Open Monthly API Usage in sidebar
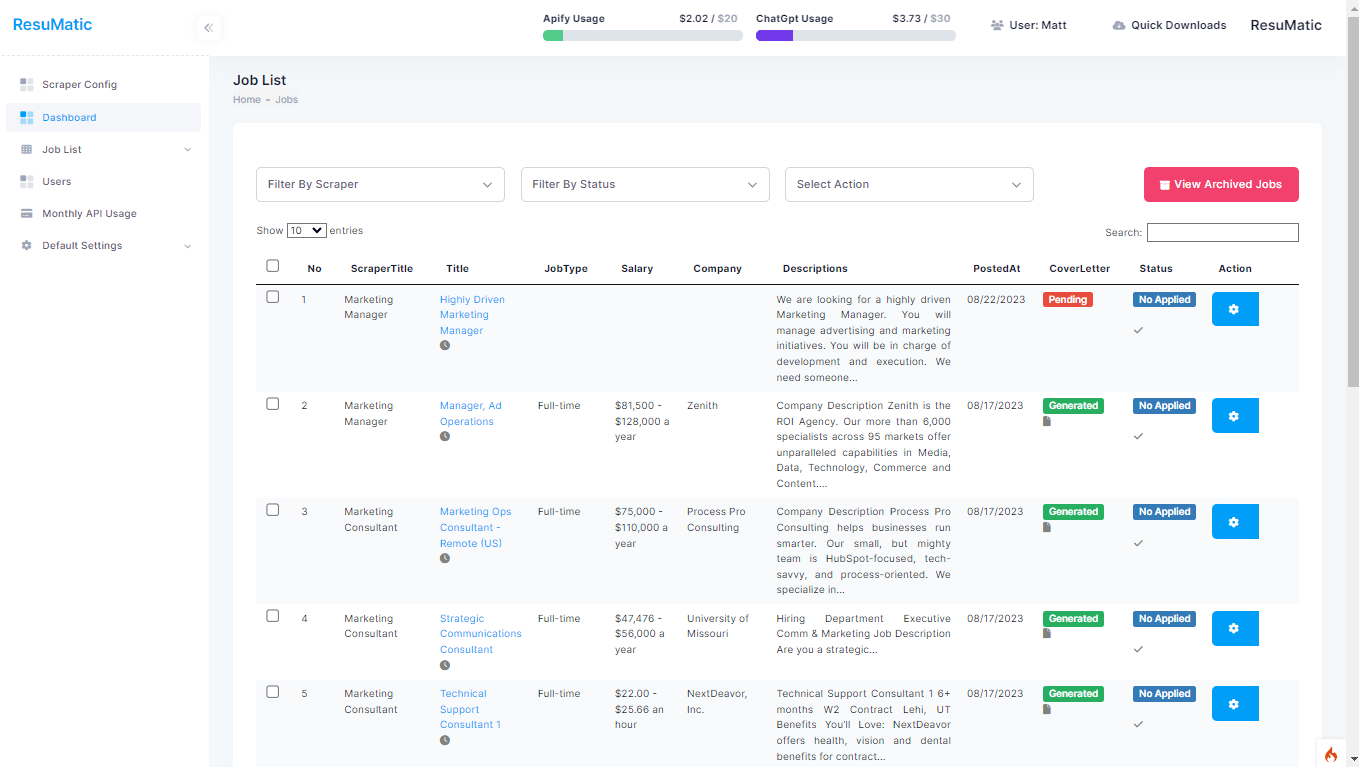The height and width of the screenshot is (767, 1359). point(103,214)
